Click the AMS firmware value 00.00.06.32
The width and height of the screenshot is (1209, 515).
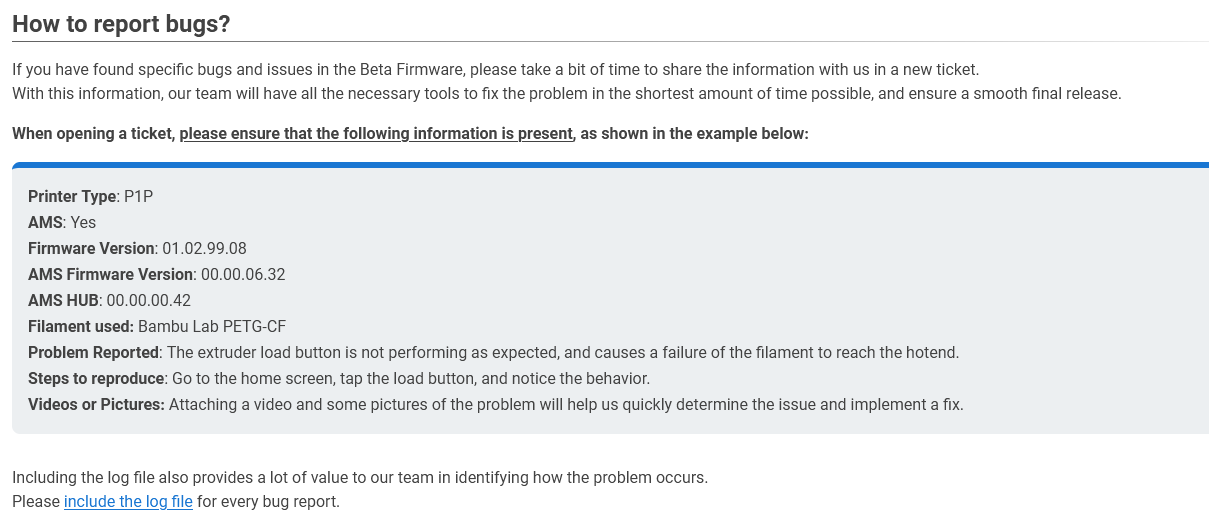(x=243, y=274)
